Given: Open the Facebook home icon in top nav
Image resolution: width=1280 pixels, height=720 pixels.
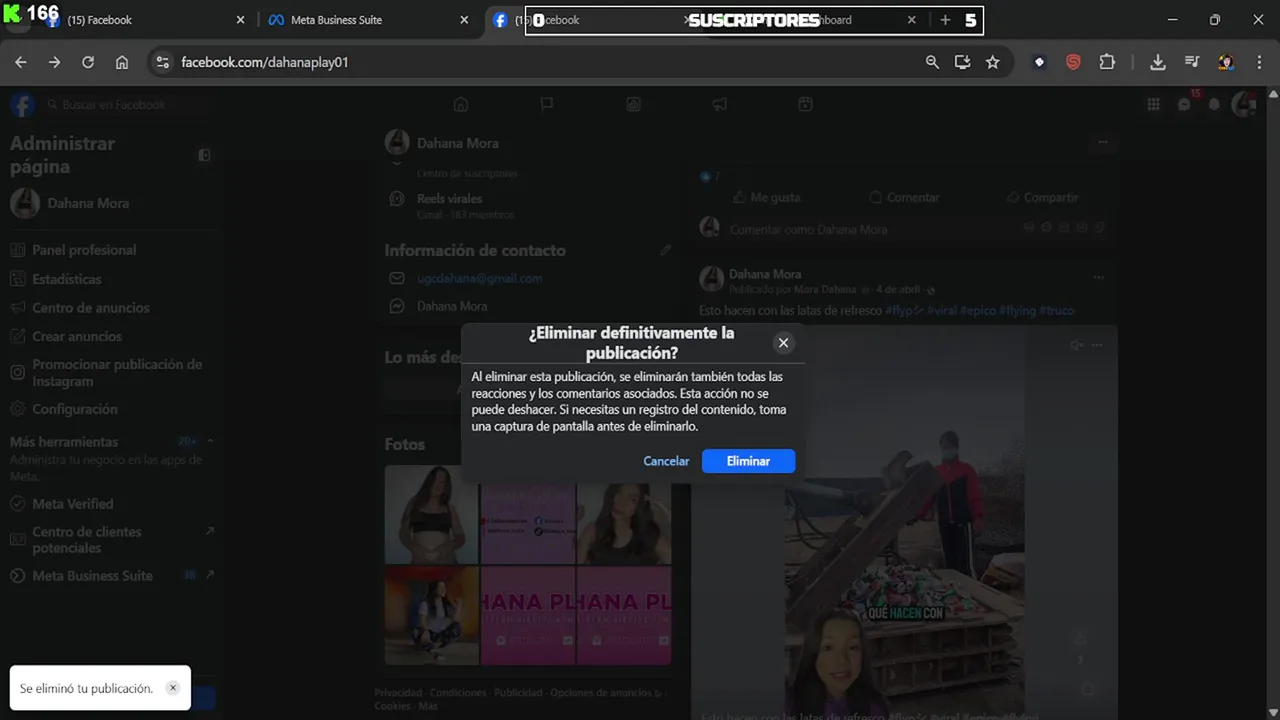Looking at the screenshot, I should tap(461, 104).
